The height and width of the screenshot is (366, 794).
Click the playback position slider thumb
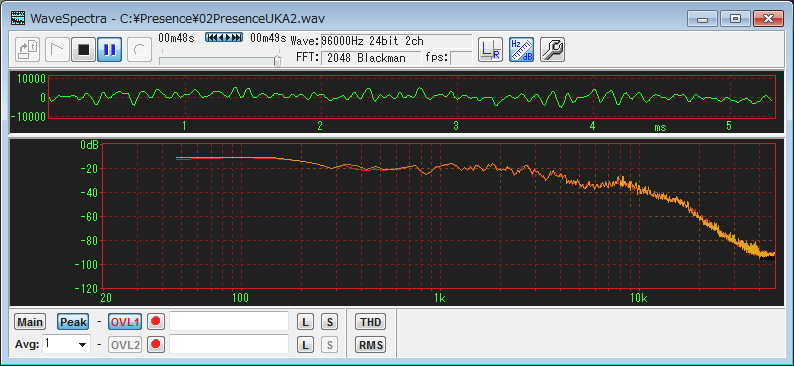[277, 60]
